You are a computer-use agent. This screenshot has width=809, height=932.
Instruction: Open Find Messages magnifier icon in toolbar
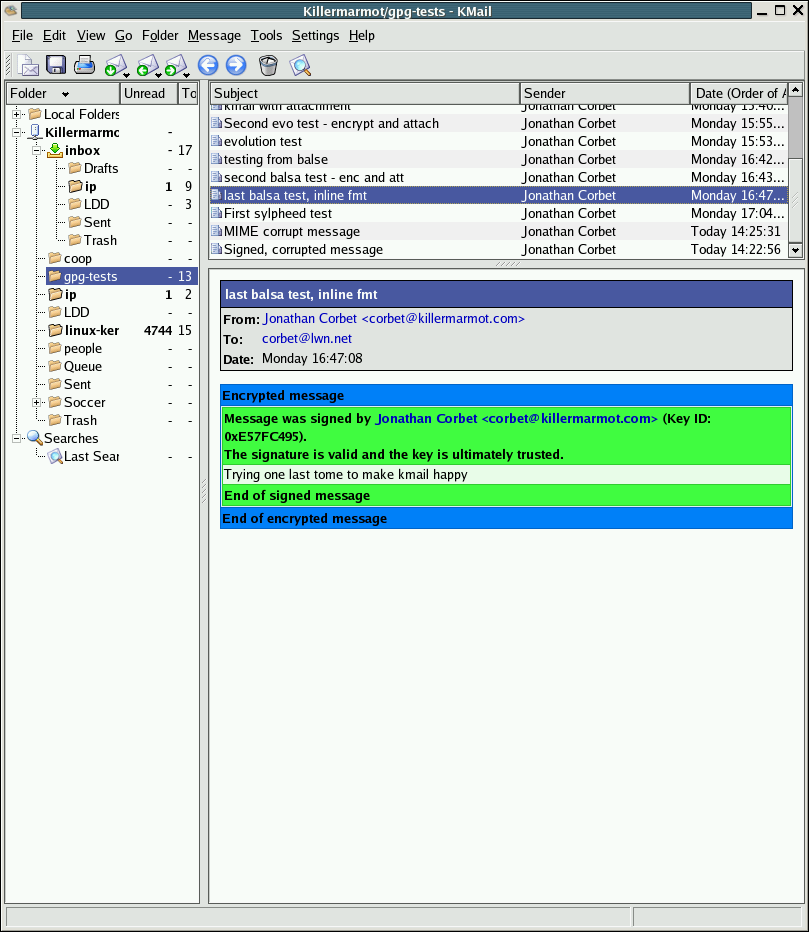(x=300, y=65)
